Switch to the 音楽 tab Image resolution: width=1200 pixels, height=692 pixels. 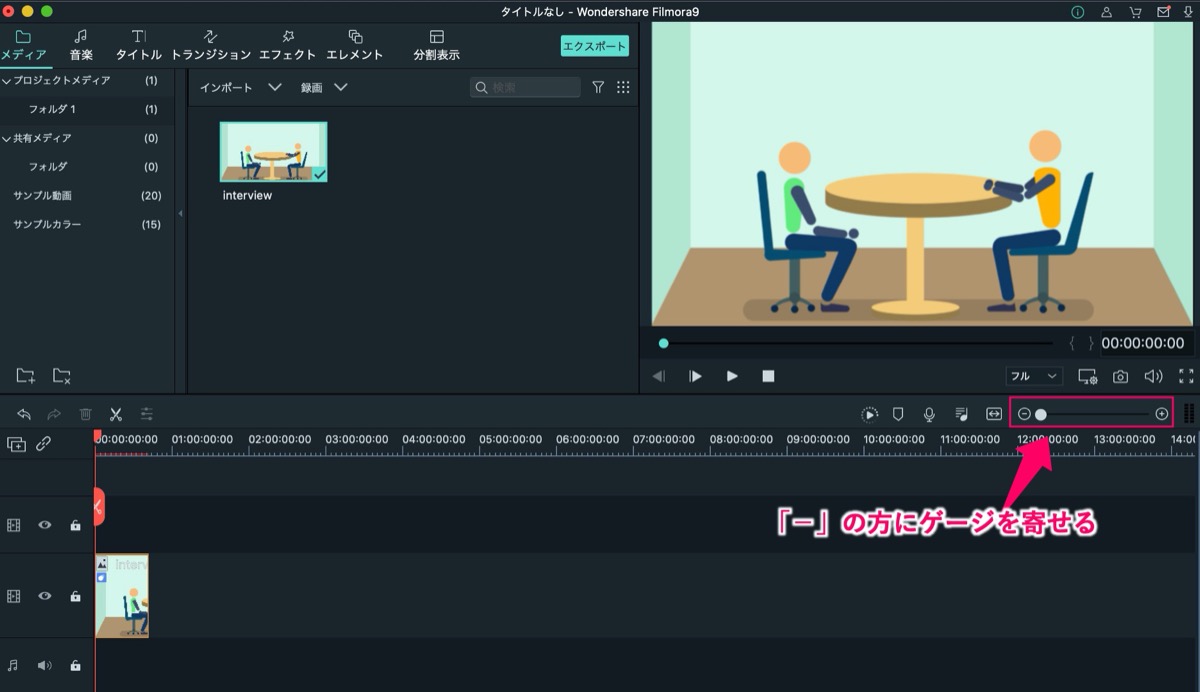point(81,46)
